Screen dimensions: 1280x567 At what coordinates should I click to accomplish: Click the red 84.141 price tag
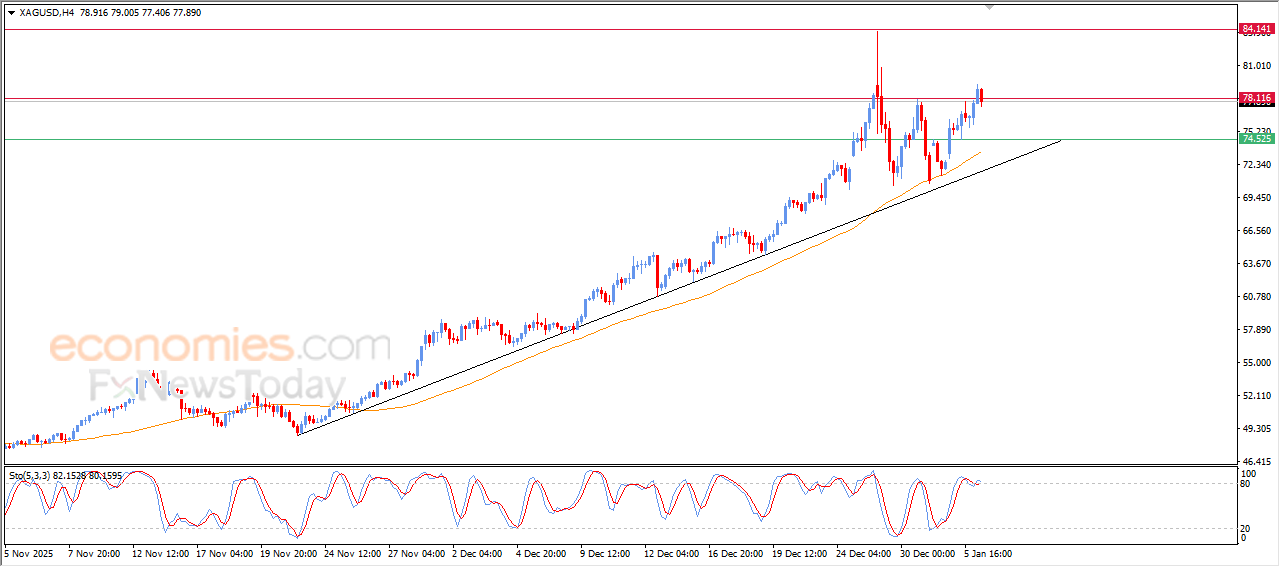coord(1255,29)
